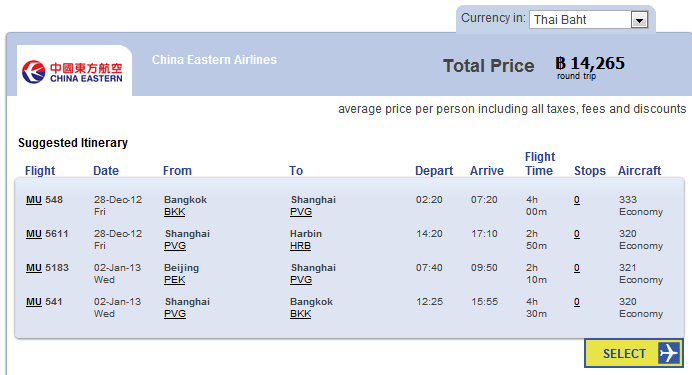This screenshot has width=692, height=375.
Task: Click the Thai Baht currency field
Action: (x=588, y=20)
